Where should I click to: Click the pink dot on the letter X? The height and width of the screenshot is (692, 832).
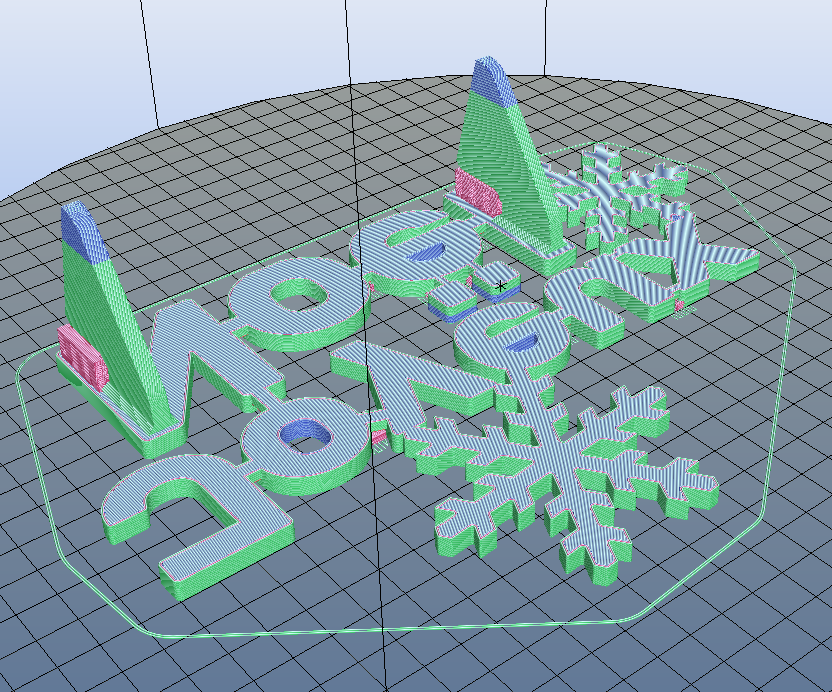pyautogui.click(x=678, y=306)
